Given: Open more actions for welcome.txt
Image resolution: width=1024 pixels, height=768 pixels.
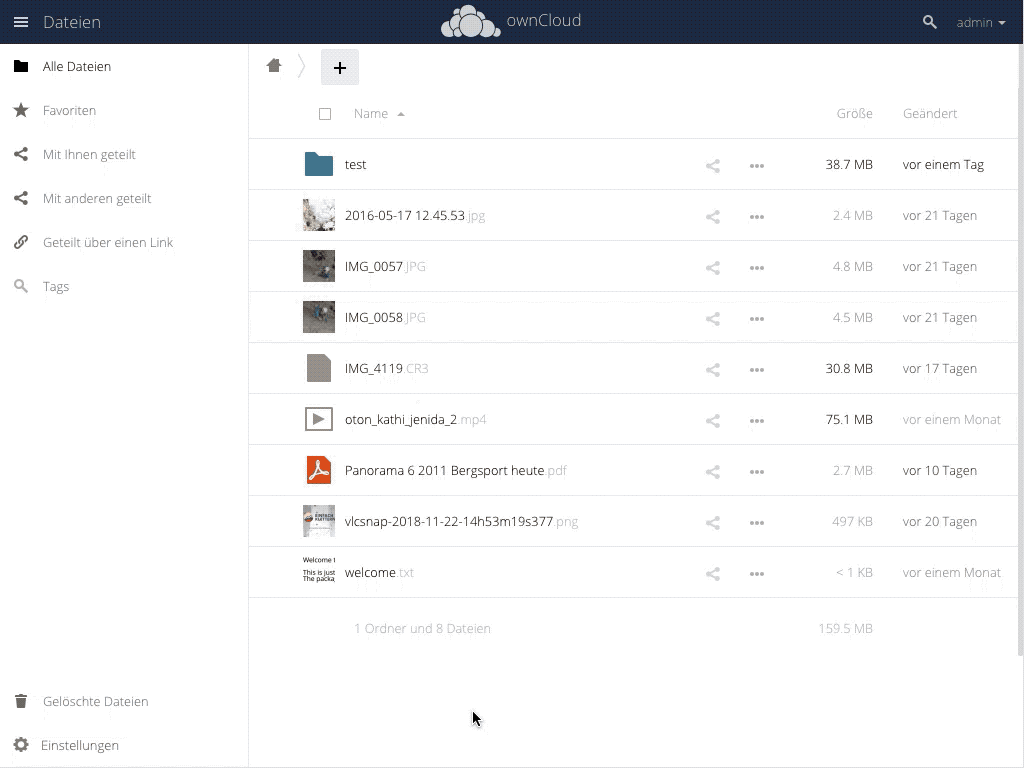Looking at the screenshot, I should click(757, 573).
